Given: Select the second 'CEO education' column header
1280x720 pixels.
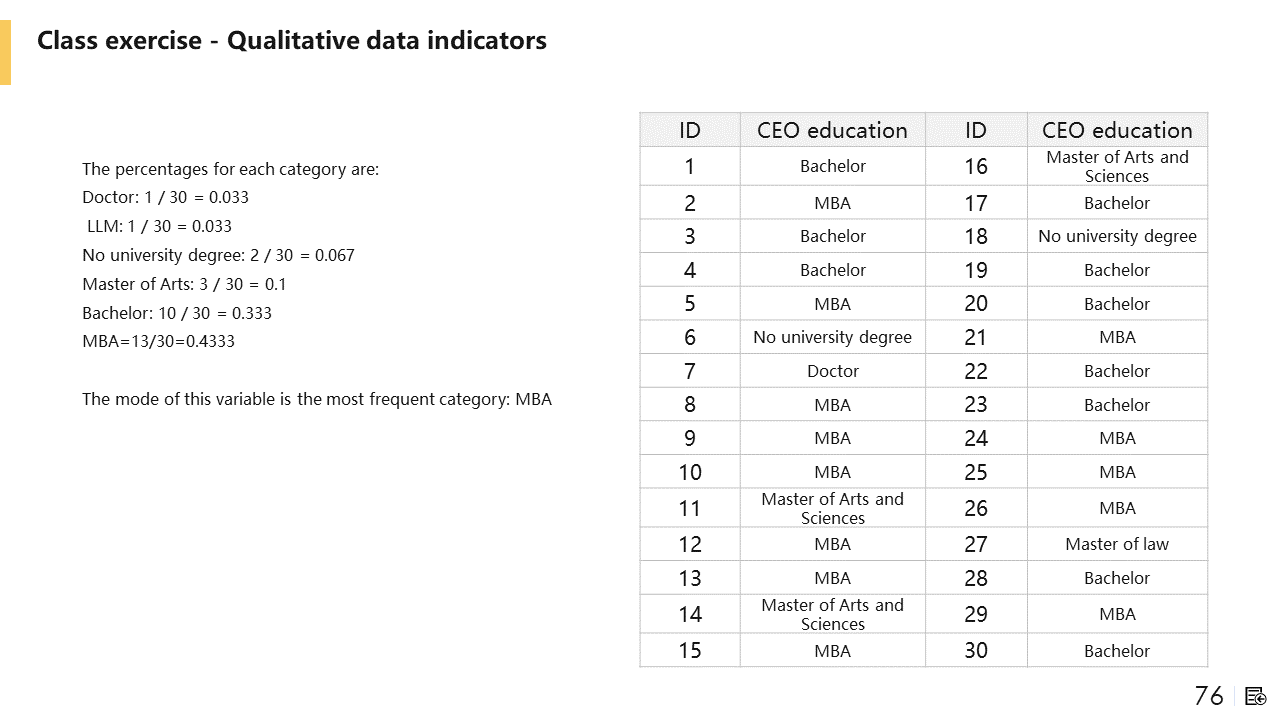Looking at the screenshot, I should [1117, 130].
